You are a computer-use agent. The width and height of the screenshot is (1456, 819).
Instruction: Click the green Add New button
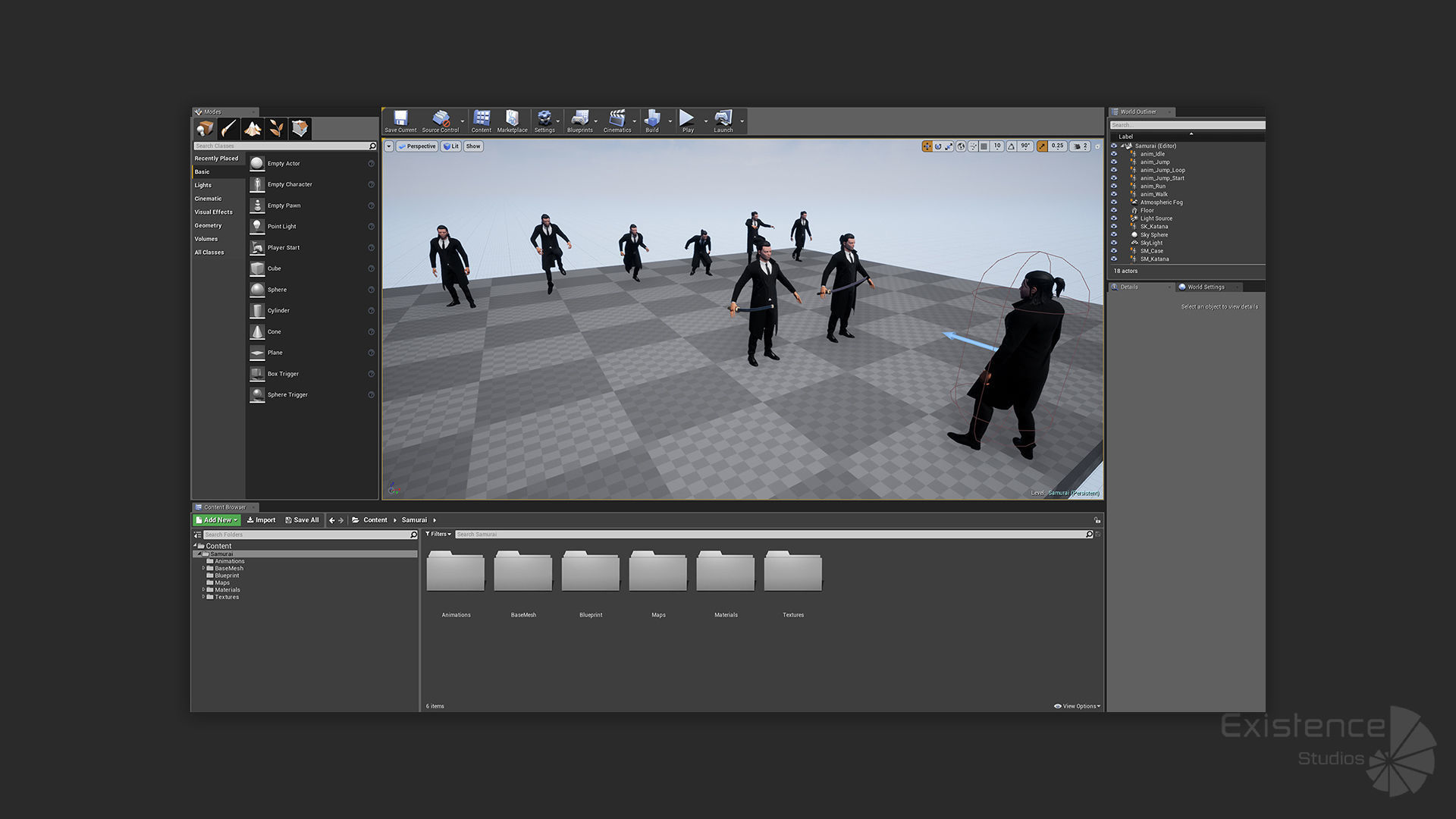click(216, 520)
